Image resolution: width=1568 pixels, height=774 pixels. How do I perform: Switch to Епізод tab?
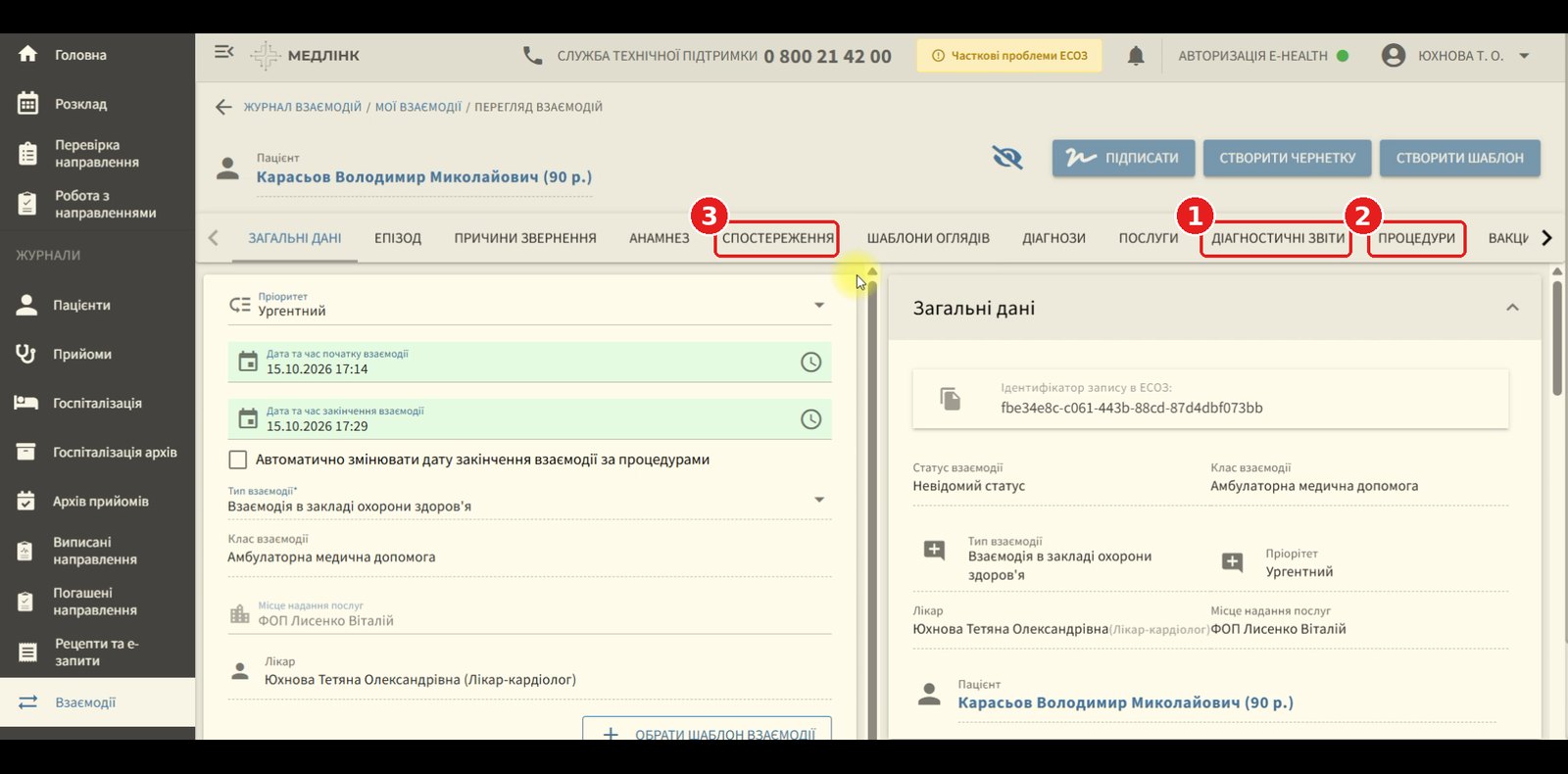click(398, 238)
